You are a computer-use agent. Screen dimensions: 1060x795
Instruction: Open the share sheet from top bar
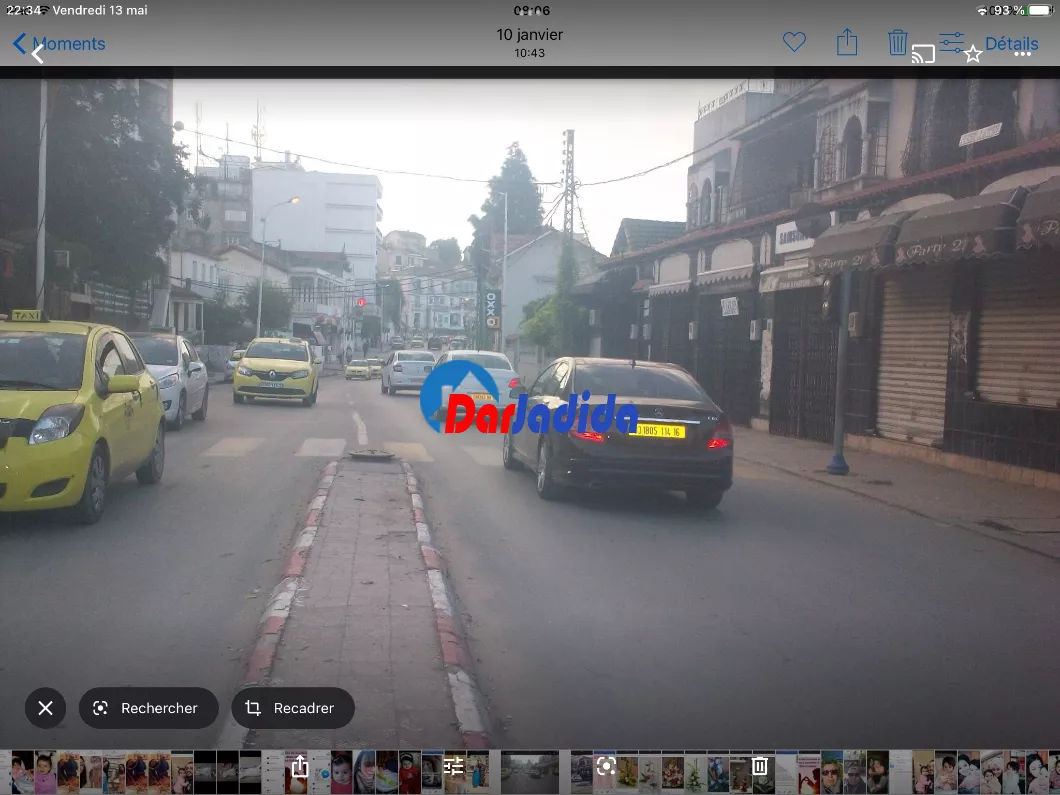click(x=847, y=42)
